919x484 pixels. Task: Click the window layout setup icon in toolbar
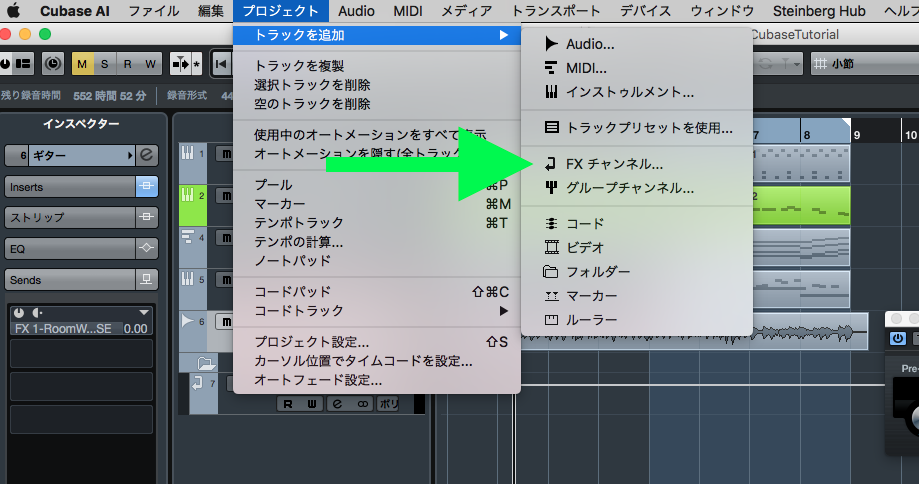tap(23, 63)
